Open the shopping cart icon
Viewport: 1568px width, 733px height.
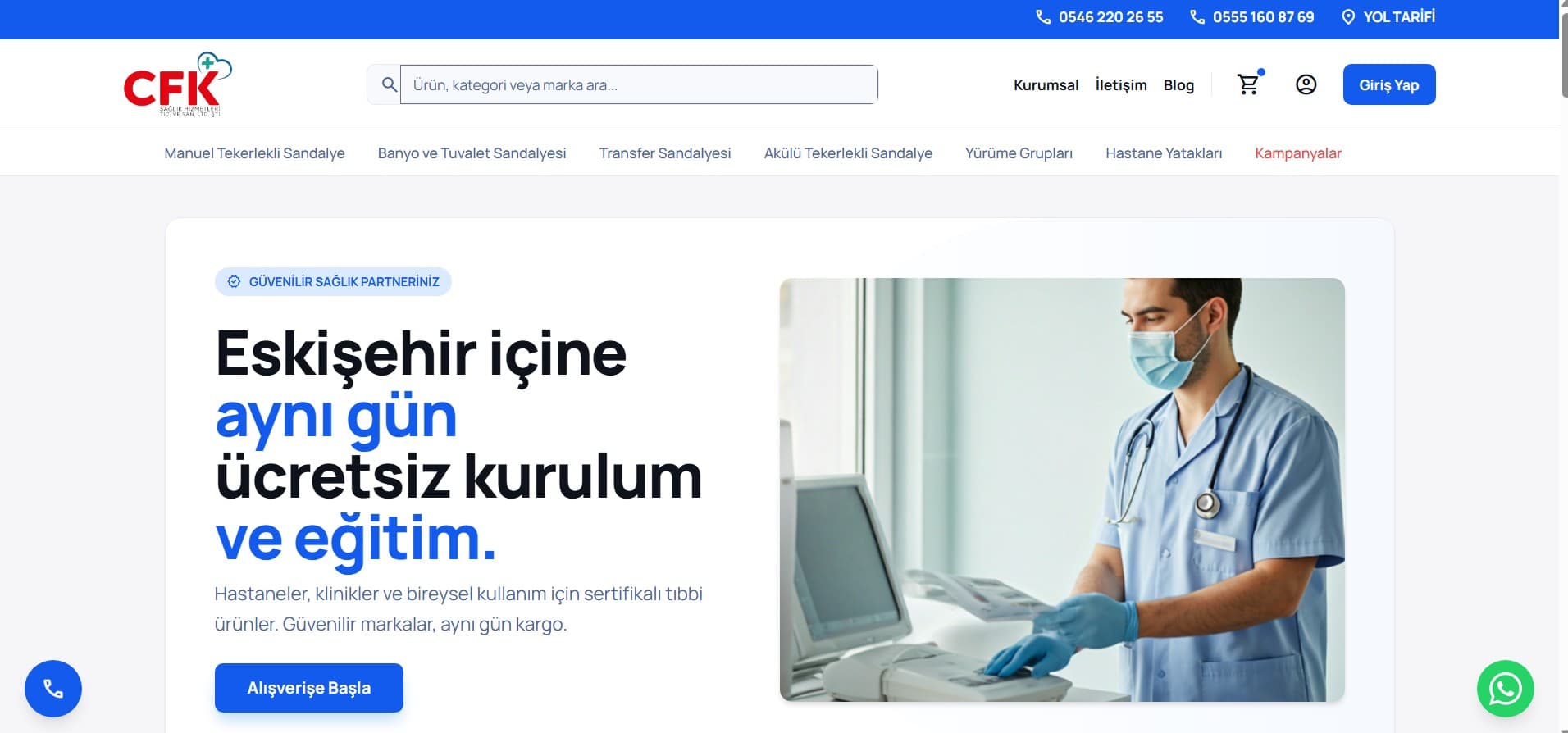1248,84
